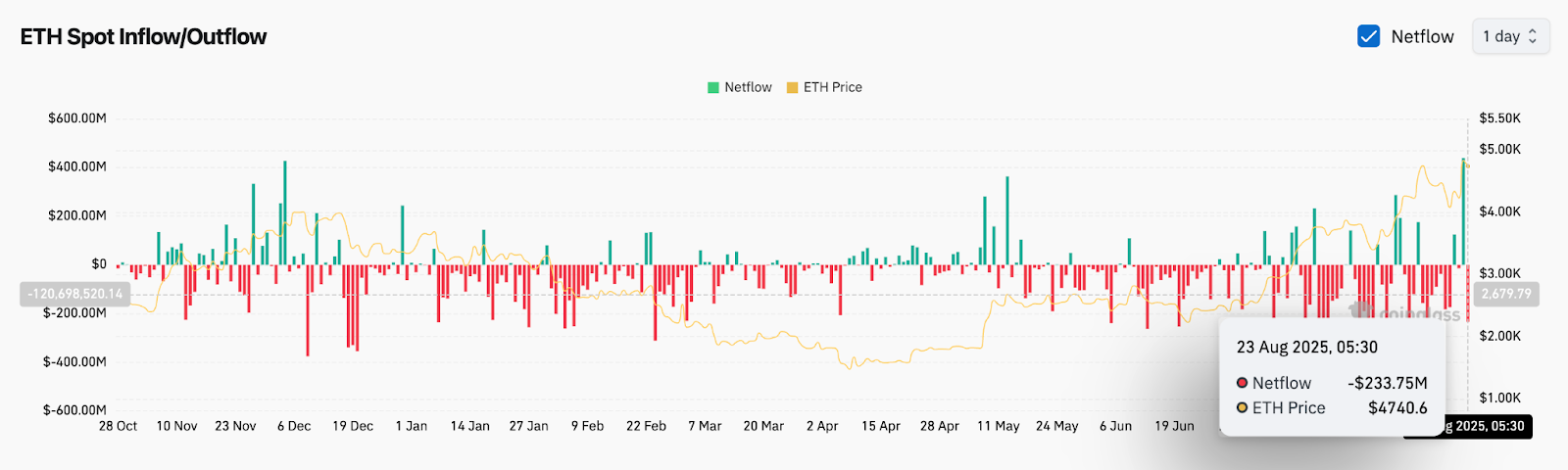Toggle the Netflow checkbox off

tap(1368, 36)
